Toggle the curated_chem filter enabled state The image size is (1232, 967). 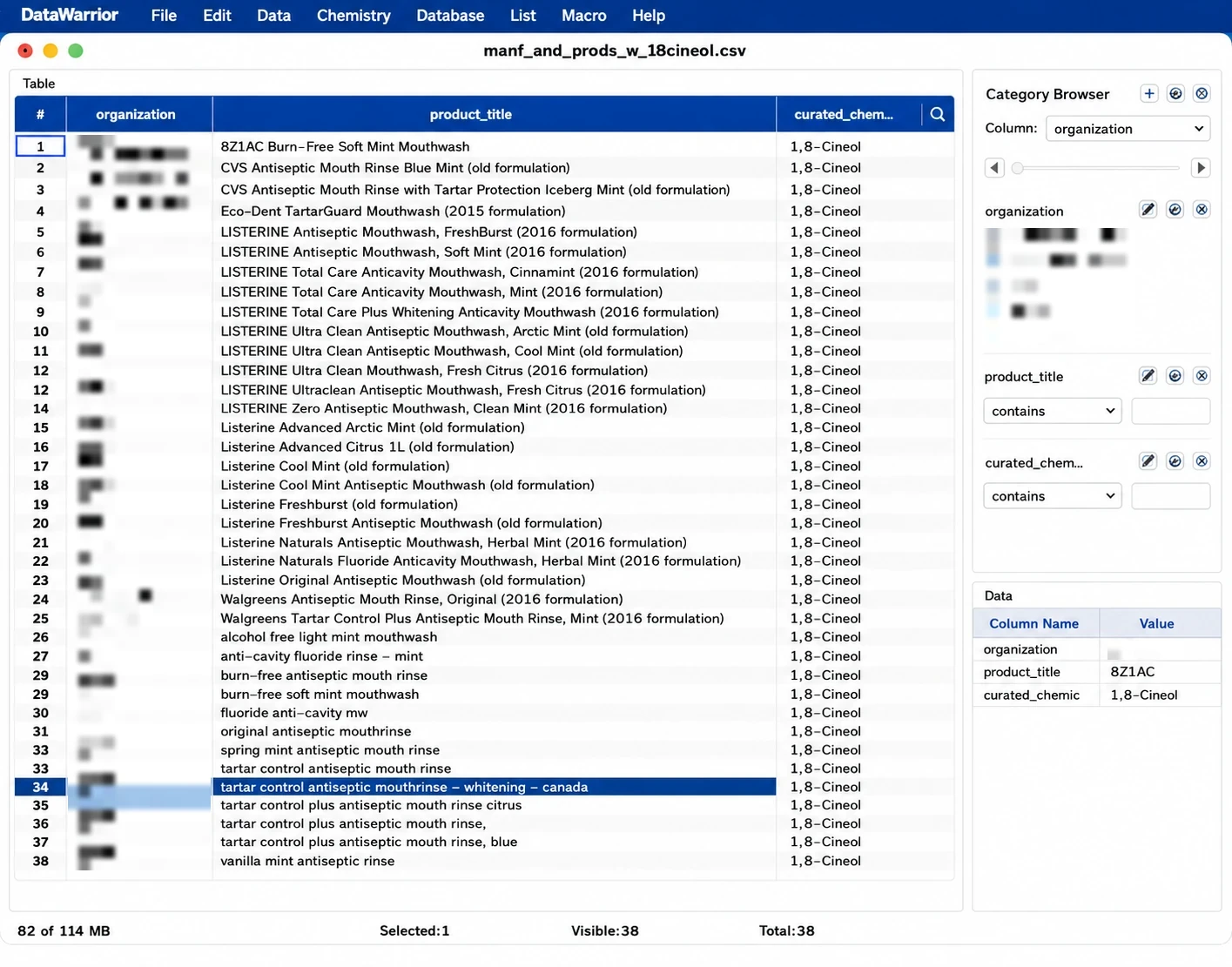coord(1175,461)
